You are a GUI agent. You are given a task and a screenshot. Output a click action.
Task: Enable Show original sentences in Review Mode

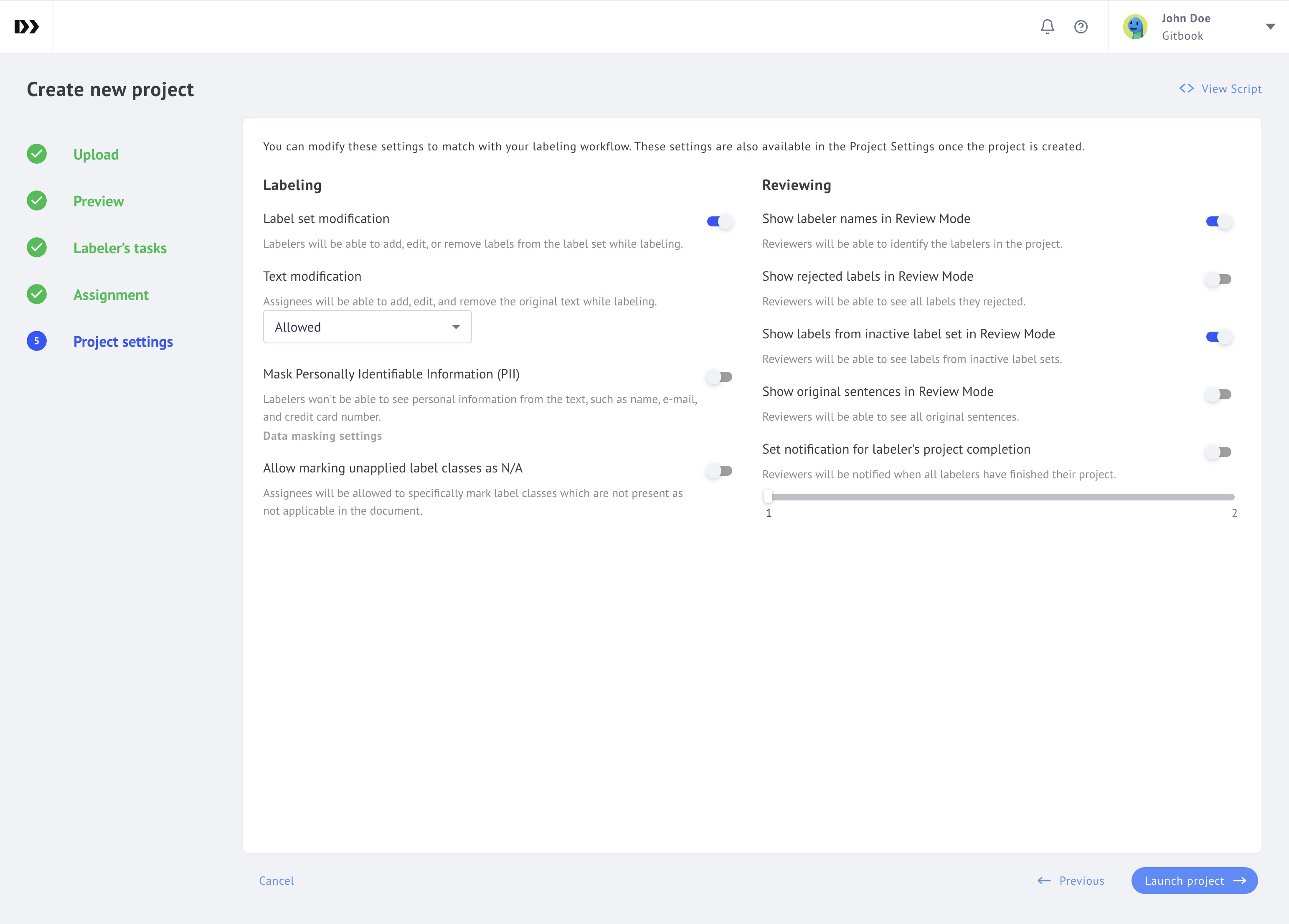coord(1218,394)
